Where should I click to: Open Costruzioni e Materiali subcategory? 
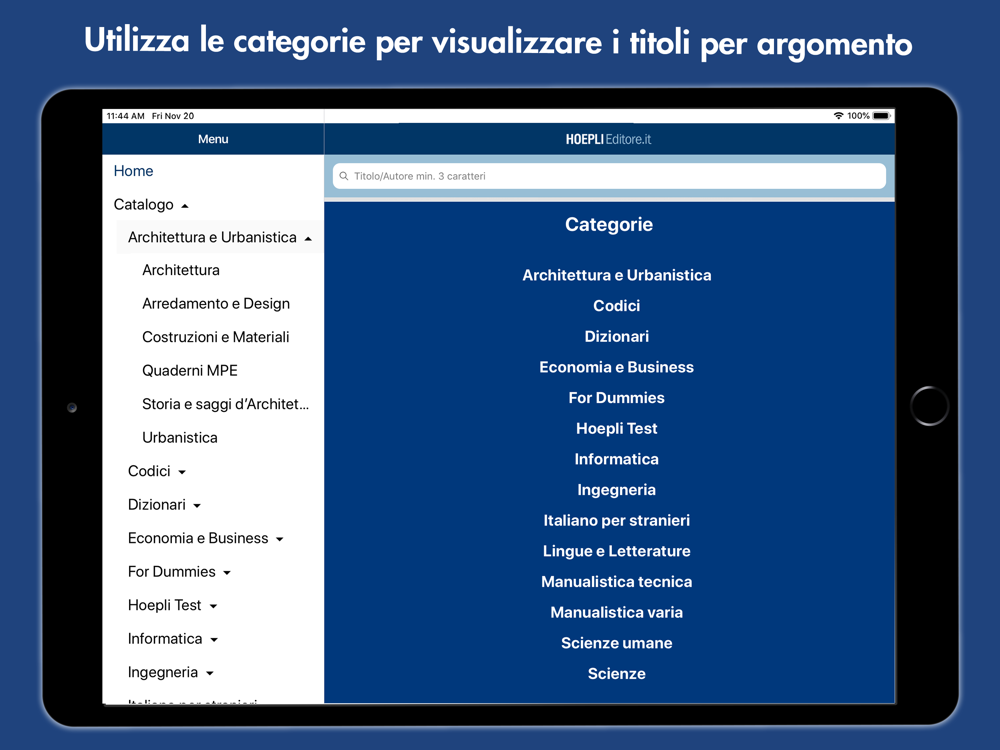tap(216, 337)
